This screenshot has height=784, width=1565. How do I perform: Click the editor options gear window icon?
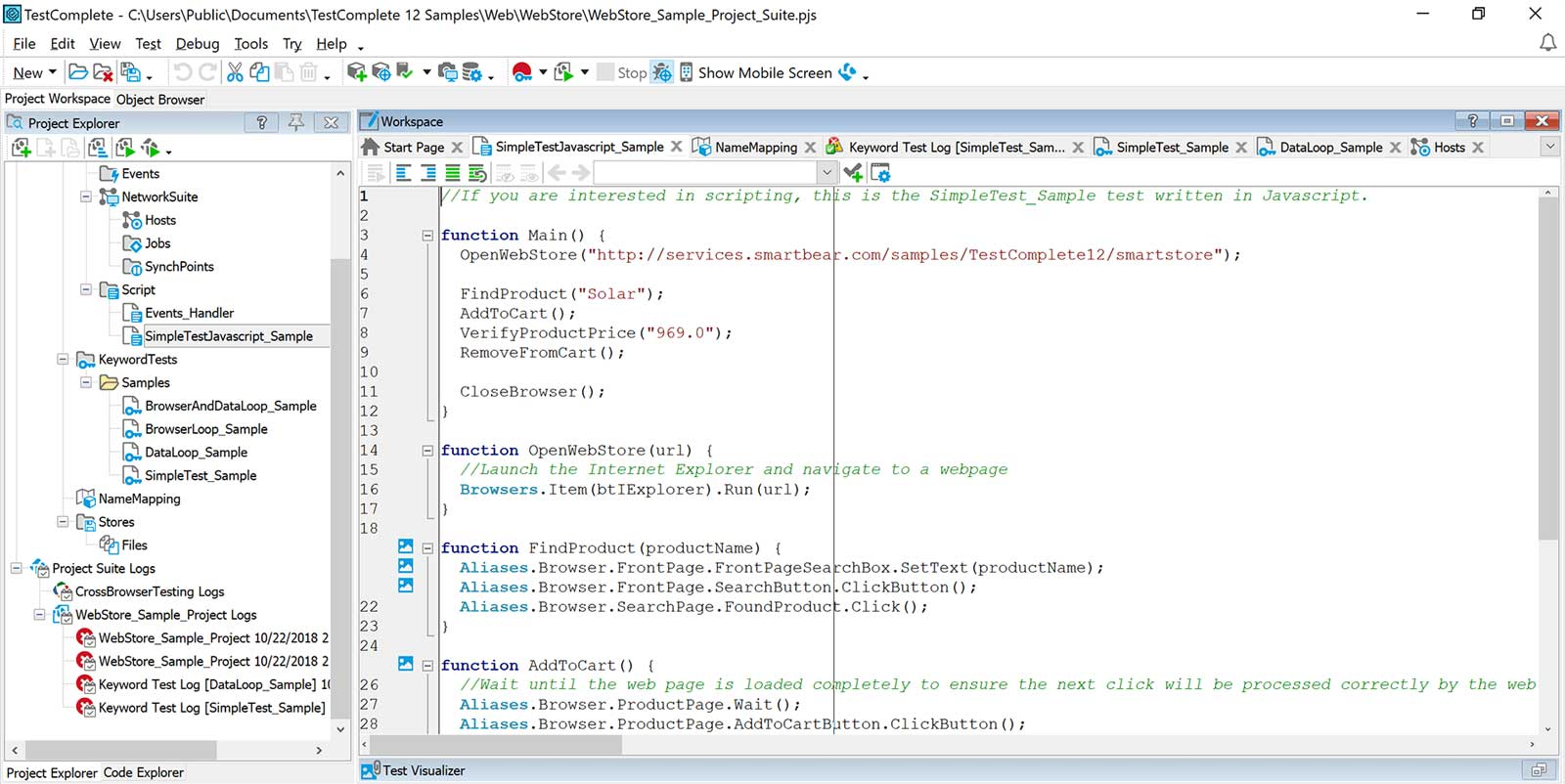(880, 173)
